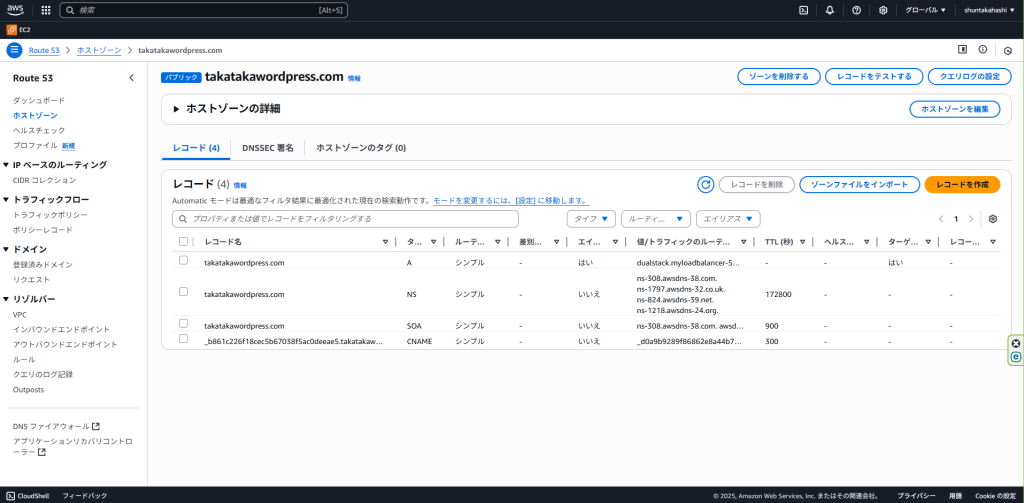Click the change mode settings link

[511, 201]
